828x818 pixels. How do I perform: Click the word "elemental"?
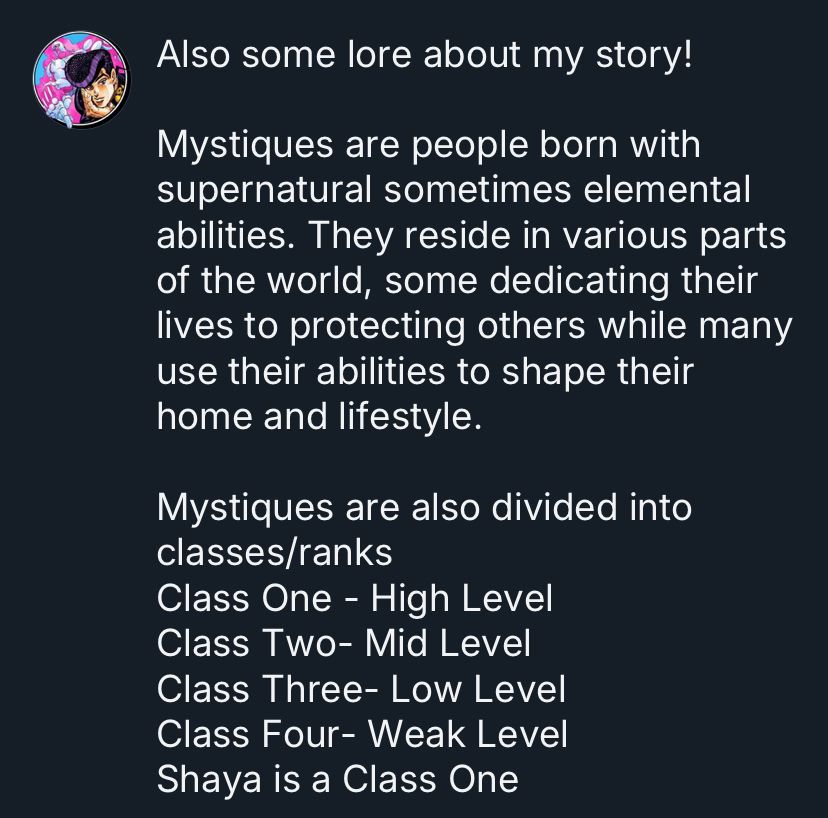(x=667, y=190)
